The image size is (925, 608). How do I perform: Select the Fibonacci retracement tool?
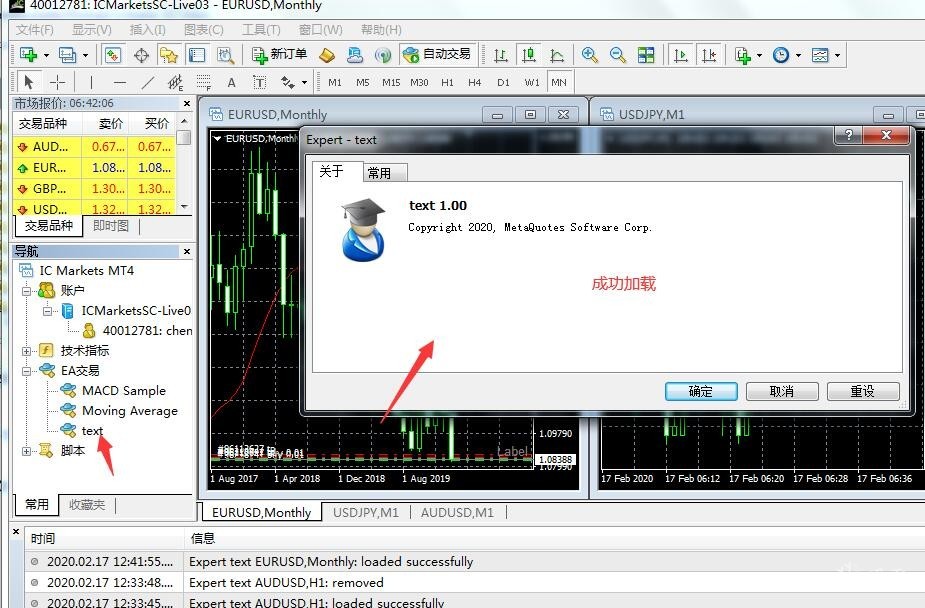pyautogui.click(x=204, y=82)
